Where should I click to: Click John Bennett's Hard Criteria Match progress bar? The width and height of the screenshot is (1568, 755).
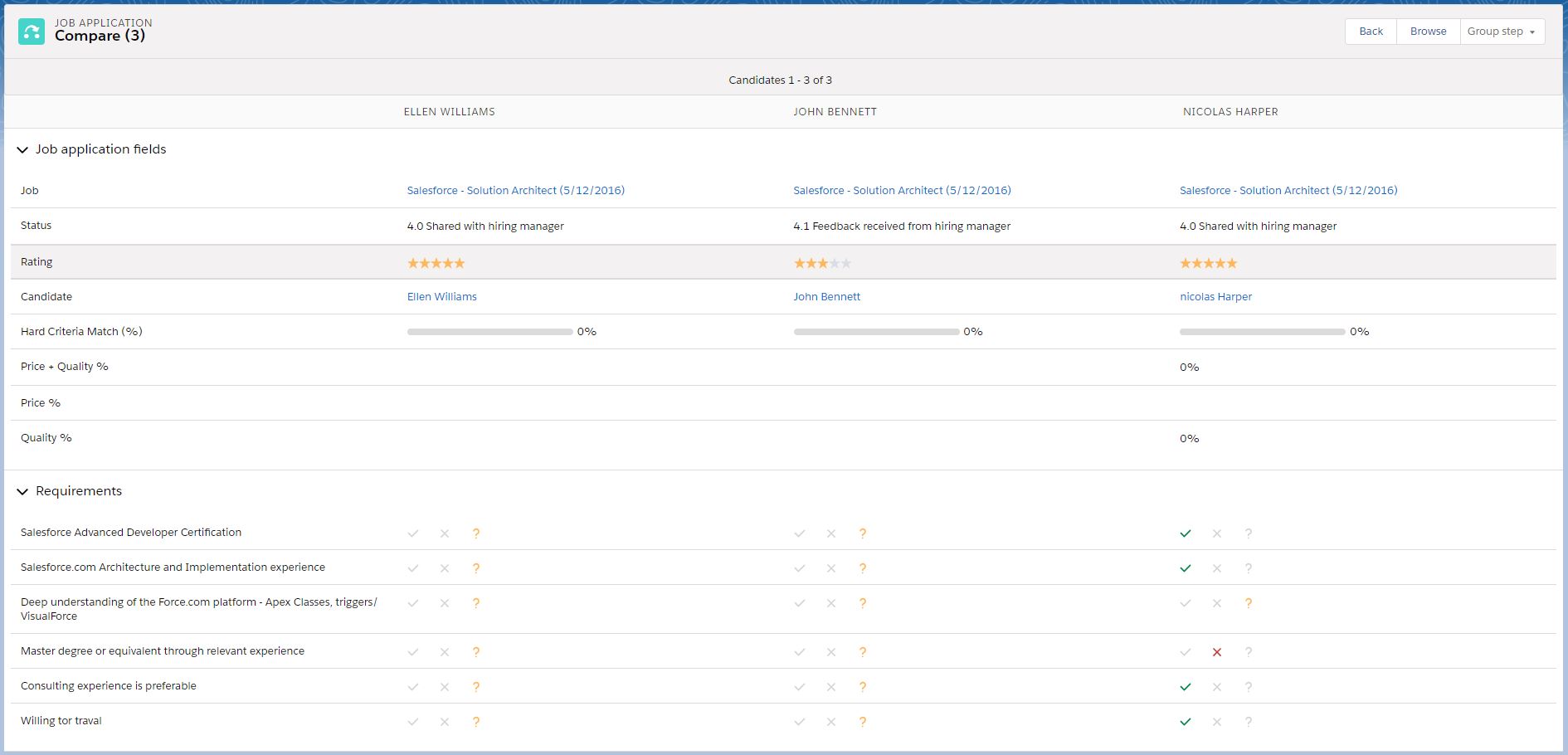876,332
